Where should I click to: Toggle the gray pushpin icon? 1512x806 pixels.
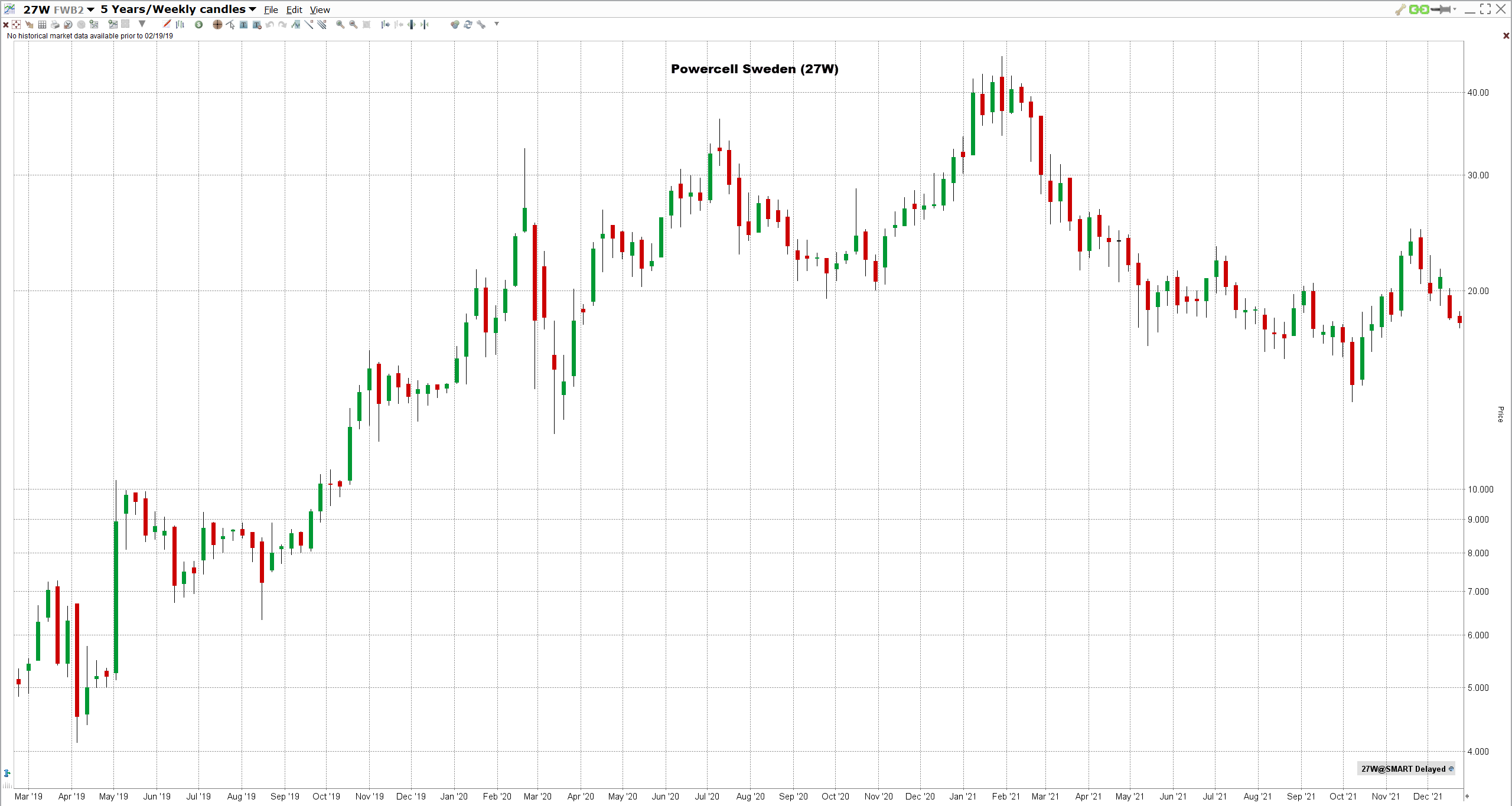[1441, 9]
